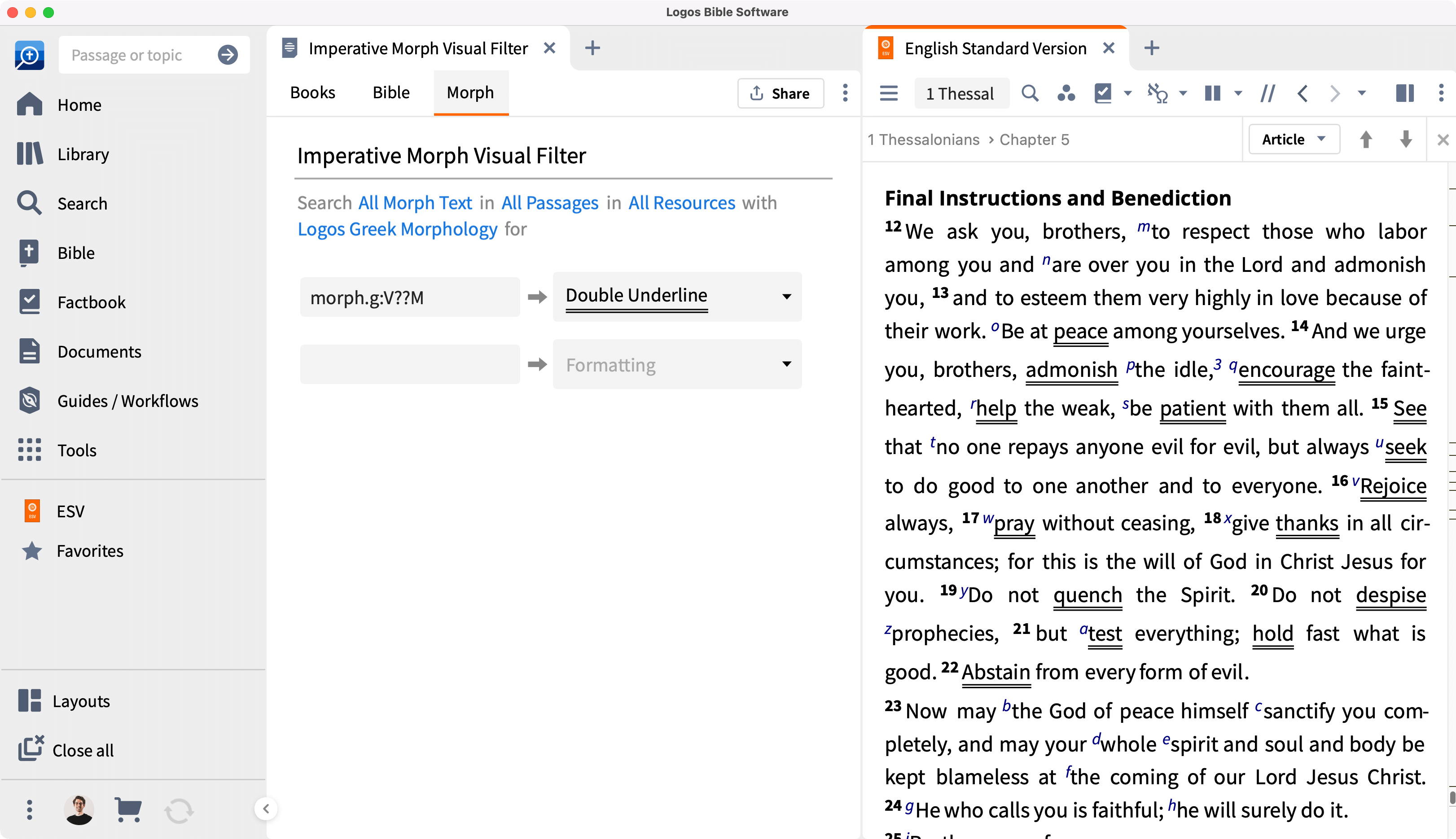Screen dimensions: 1456x839
Task: Open the visual filters three-dots icon
Action: pos(1066,93)
